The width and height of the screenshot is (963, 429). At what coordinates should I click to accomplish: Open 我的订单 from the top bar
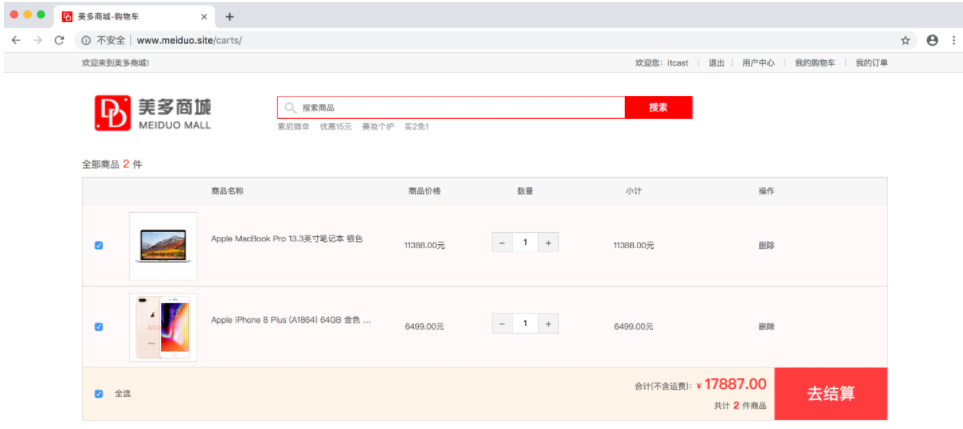871,63
